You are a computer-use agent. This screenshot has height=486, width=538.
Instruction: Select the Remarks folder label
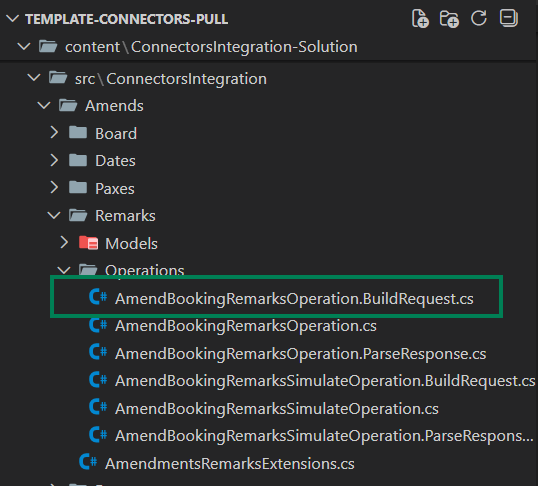tap(125, 216)
